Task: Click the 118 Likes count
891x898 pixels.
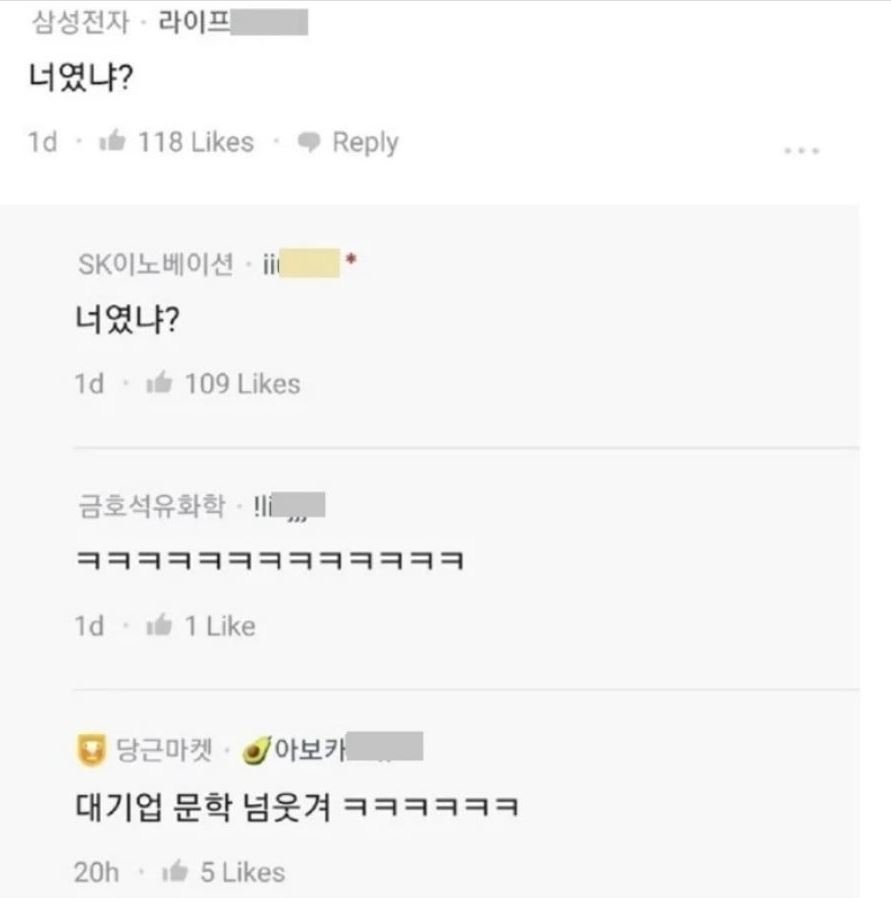Action: 196,143
